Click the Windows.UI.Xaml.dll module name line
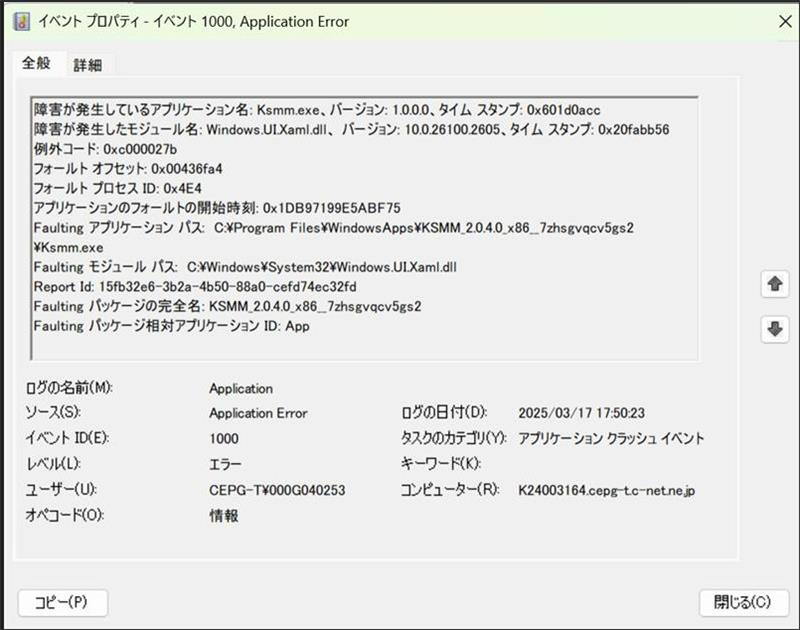This screenshot has height=630, width=800. tap(351, 130)
